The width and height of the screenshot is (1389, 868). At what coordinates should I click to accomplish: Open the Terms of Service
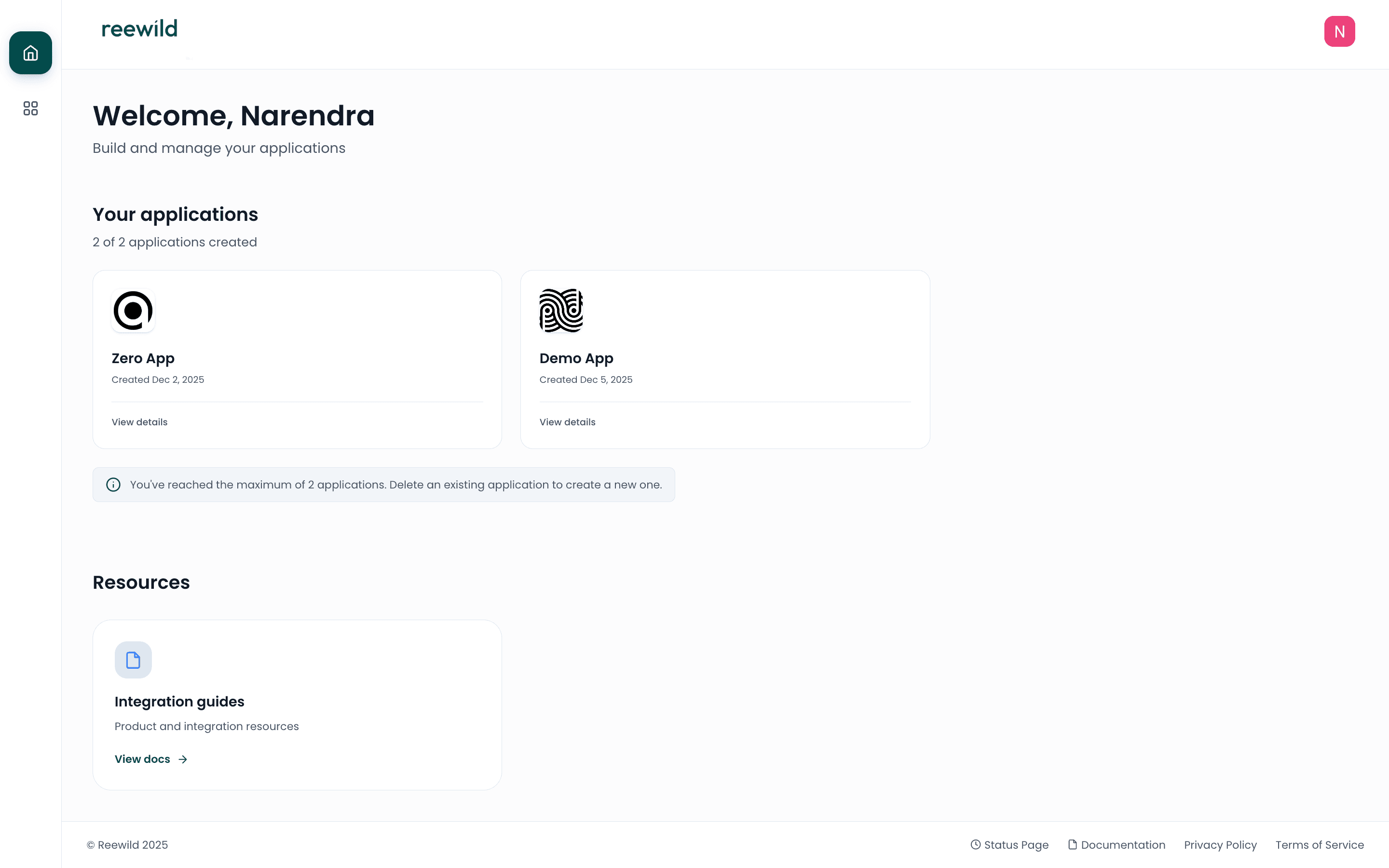[x=1319, y=844]
